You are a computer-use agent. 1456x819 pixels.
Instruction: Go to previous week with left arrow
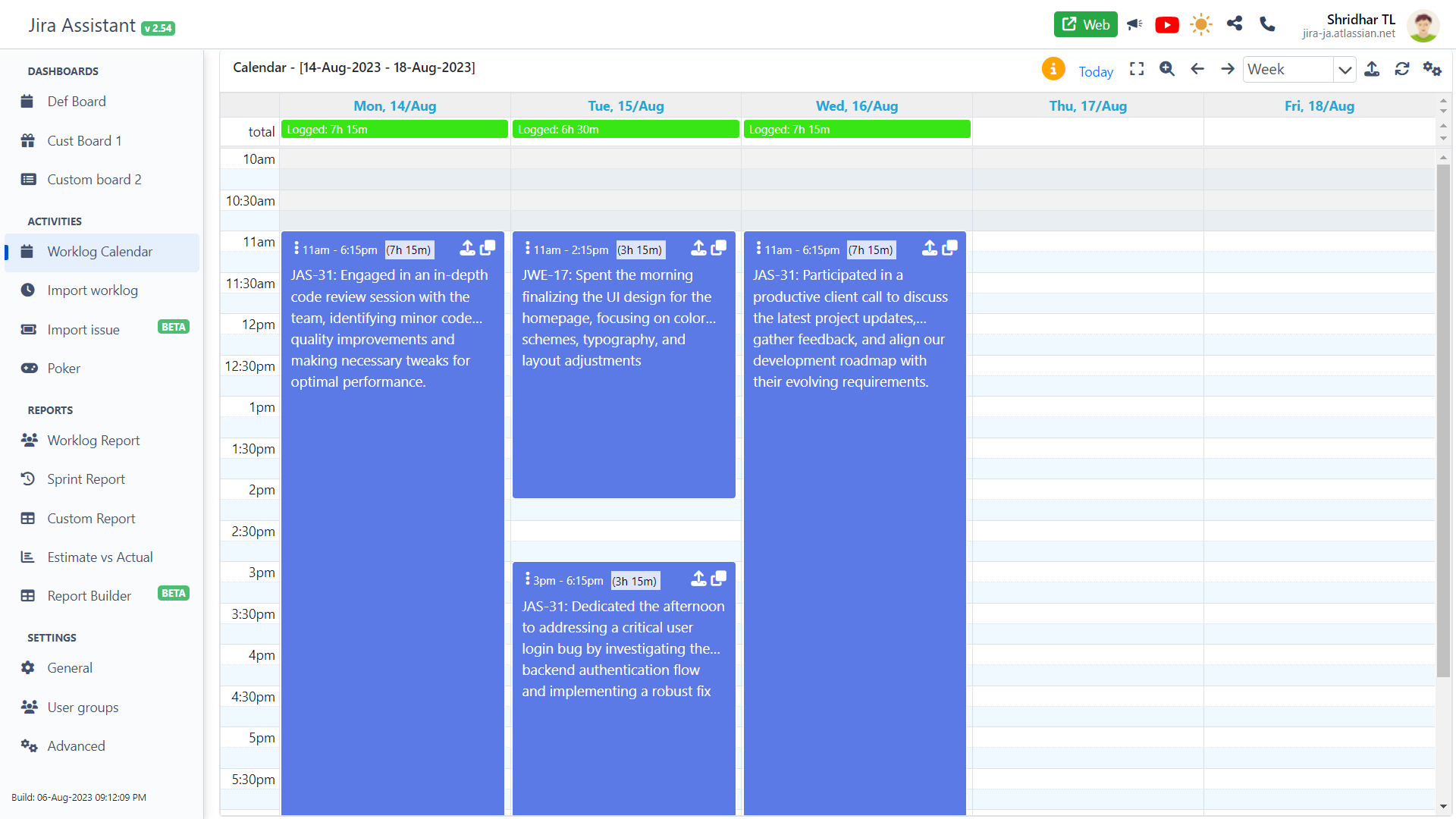pos(1197,69)
